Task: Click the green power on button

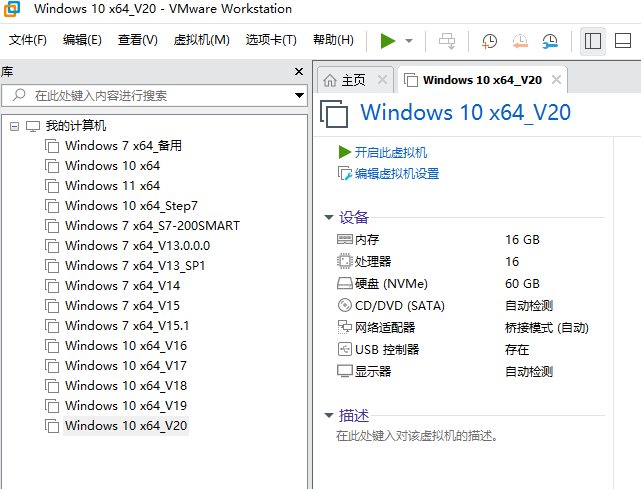Action: [387, 41]
